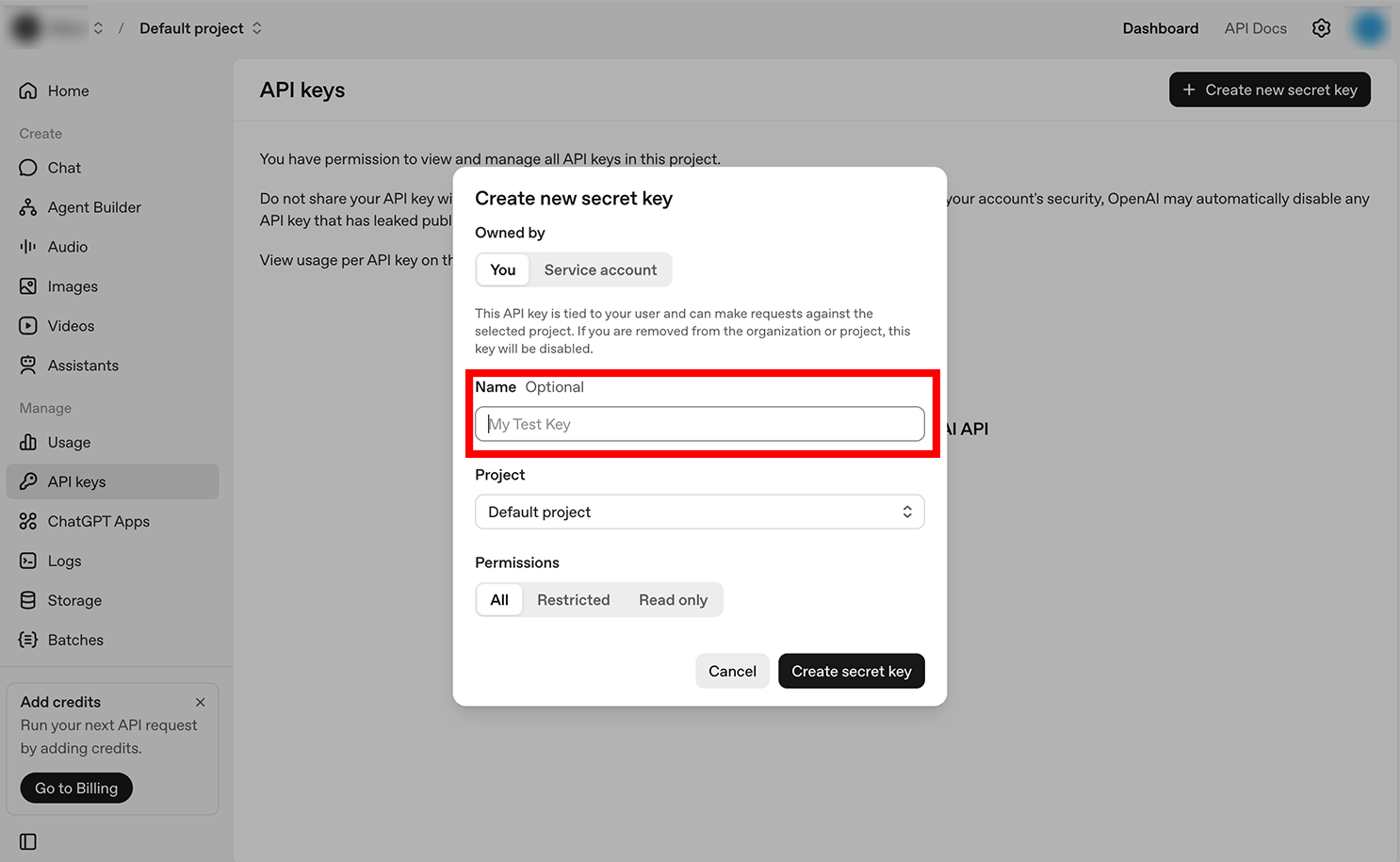Click the Storage database icon
This screenshot has width=1400, height=862.
(28, 601)
